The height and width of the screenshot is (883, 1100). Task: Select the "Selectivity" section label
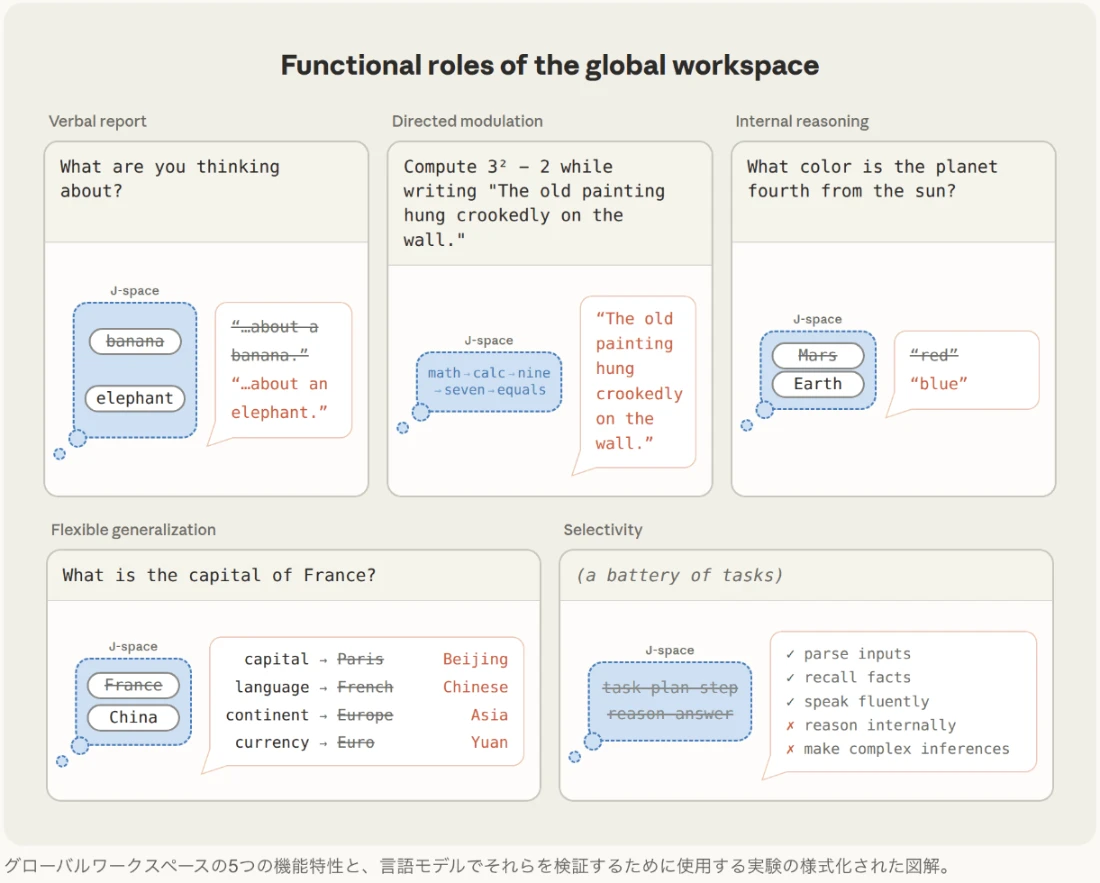pos(603,530)
